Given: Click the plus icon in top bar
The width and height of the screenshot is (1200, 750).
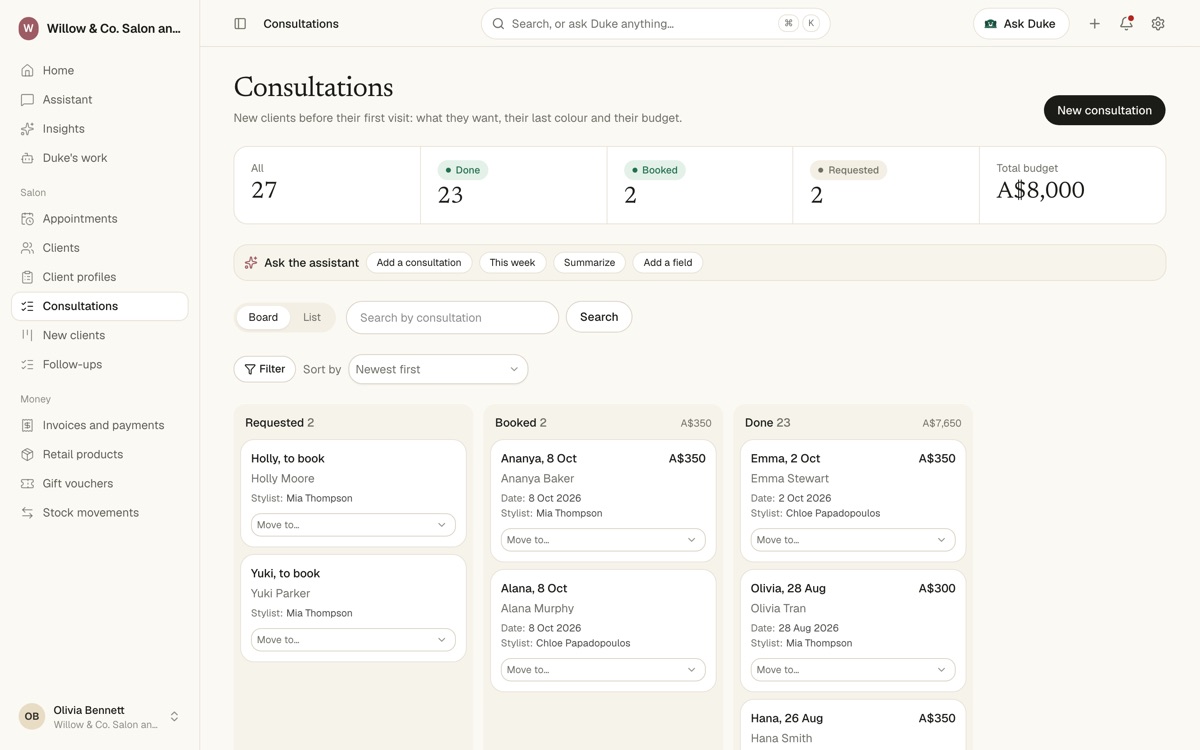Looking at the screenshot, I should pyautogui.click(x=1095, y=24).
